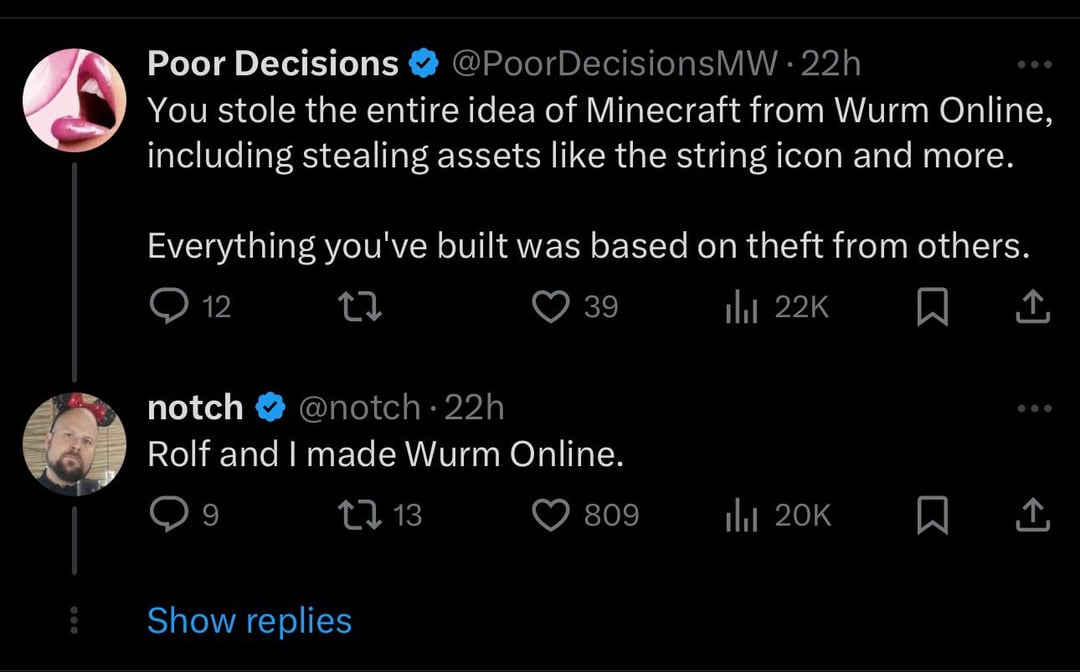Repost the Poor Decisions tweet
Screen dimensions: 1080x672
pos(362,306)
